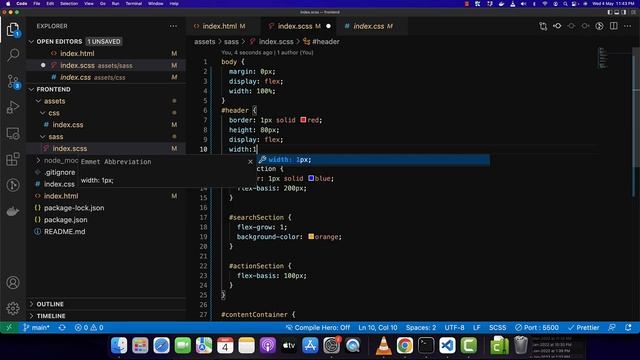The height and width of the screenshot is (360, 640).
Task: Open package-lock.json in the file tree
Action: pos(74,208)
